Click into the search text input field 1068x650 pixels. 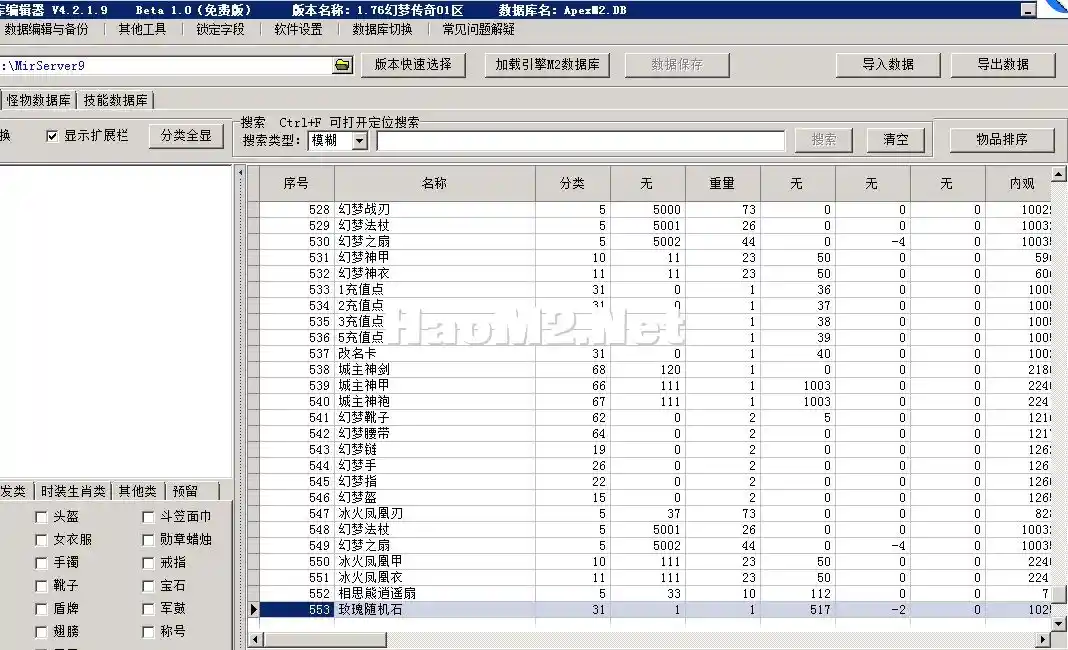click(580, 140)
